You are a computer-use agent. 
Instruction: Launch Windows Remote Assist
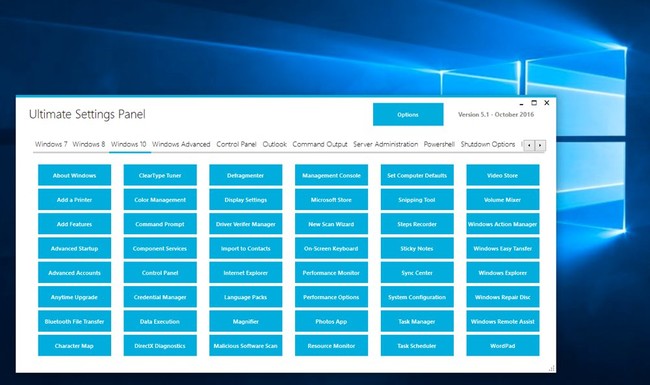pos(503,322)
